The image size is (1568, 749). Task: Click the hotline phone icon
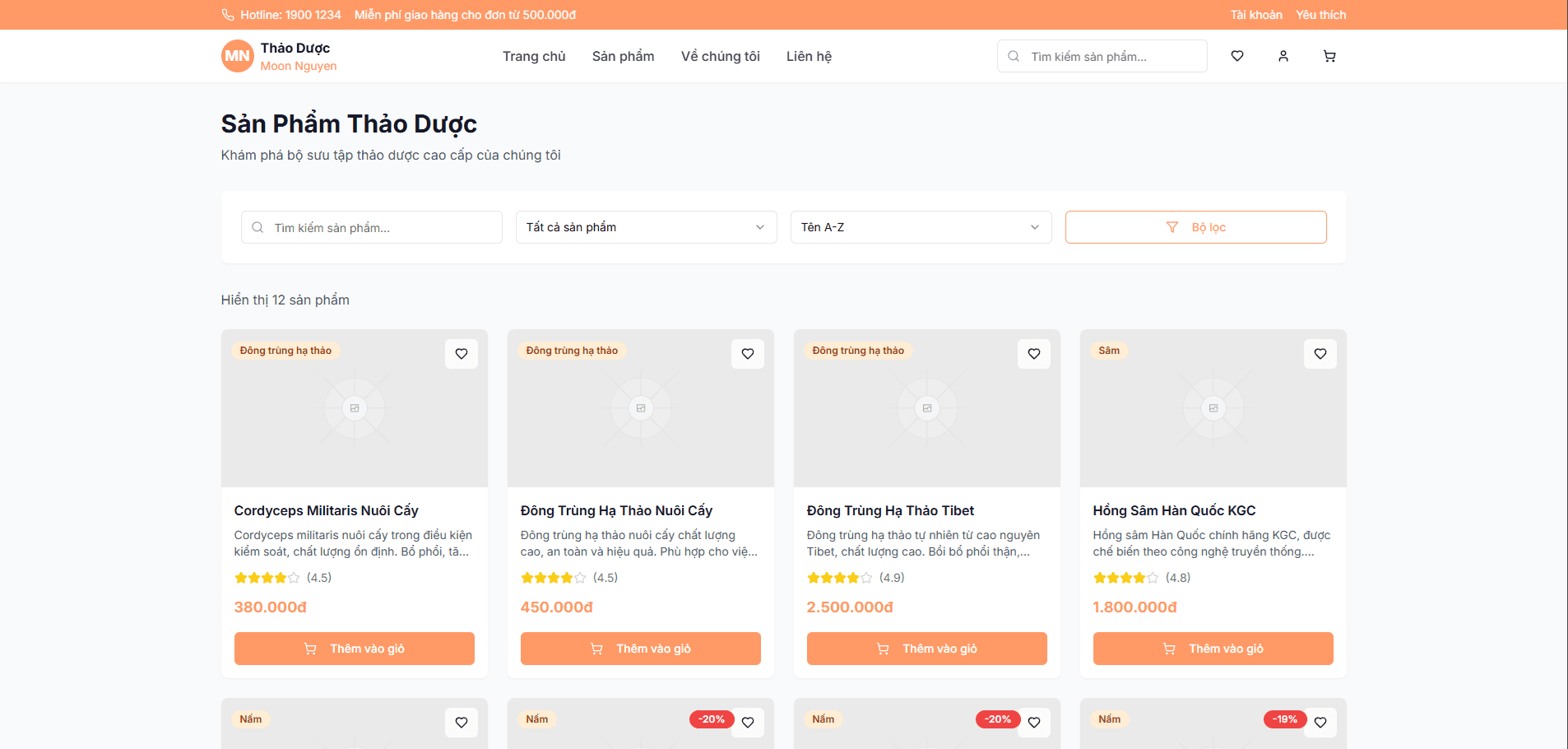[x=228, y=15]
